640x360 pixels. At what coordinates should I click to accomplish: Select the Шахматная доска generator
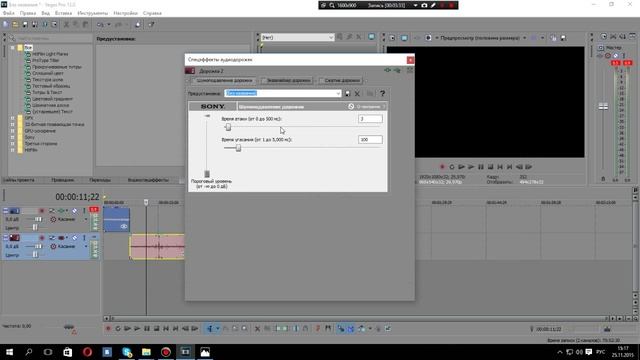pyautogui.click(x=51, y=105)
